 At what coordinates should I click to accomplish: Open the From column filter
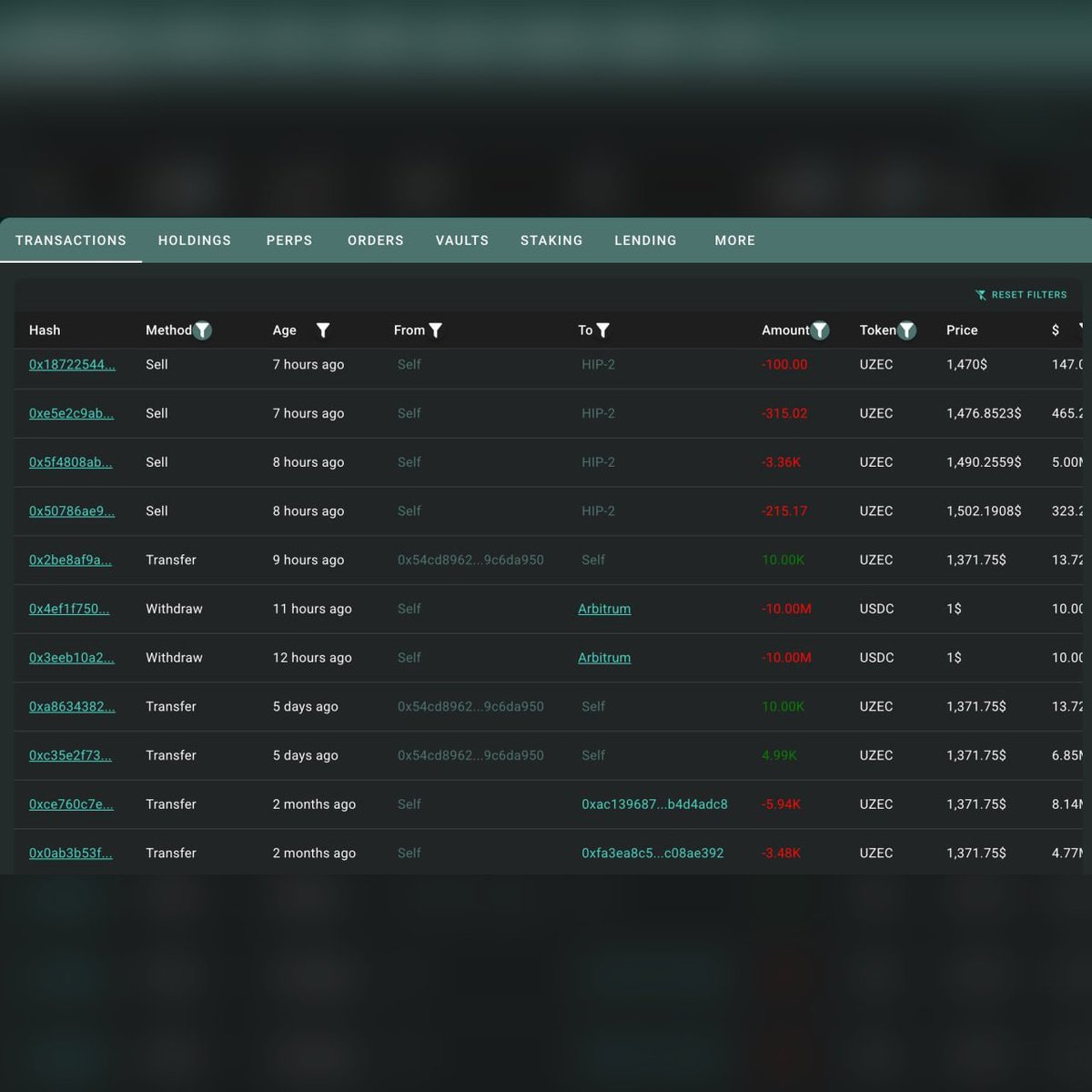pos(436,330)
